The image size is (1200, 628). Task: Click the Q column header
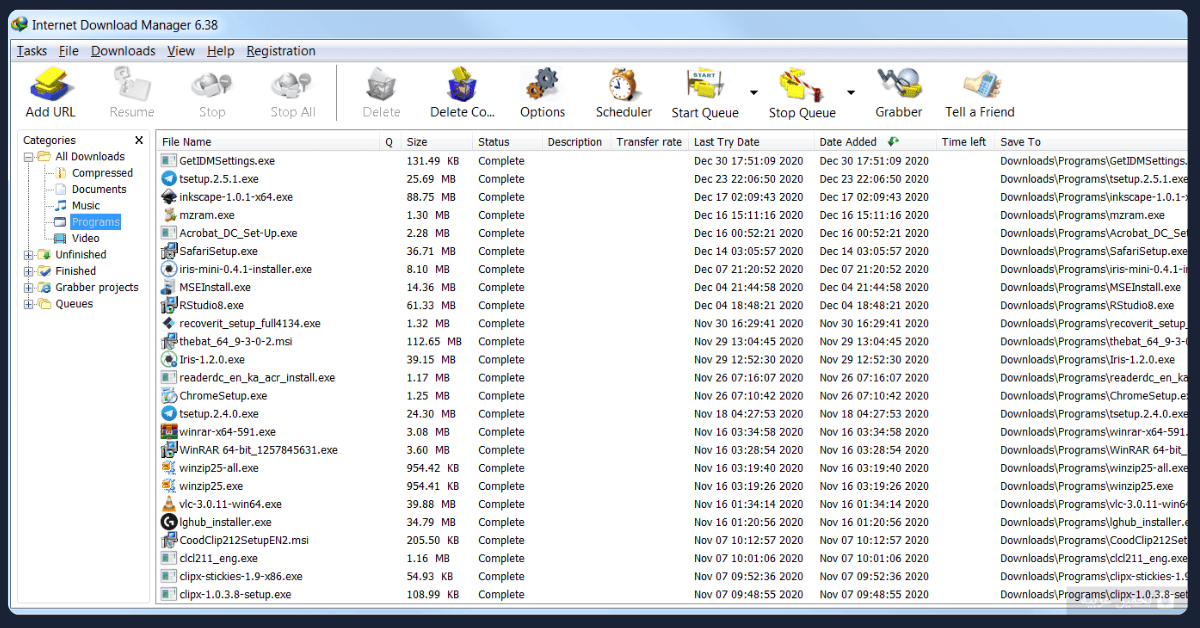(390, 142)
